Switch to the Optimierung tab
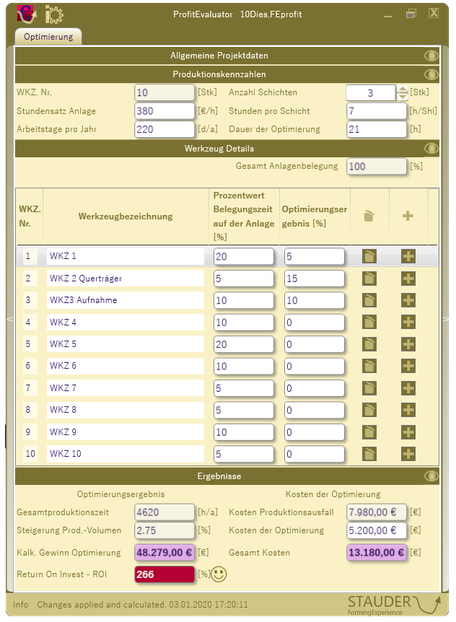Viewport: 456px width, 622px height. [48, 37]
